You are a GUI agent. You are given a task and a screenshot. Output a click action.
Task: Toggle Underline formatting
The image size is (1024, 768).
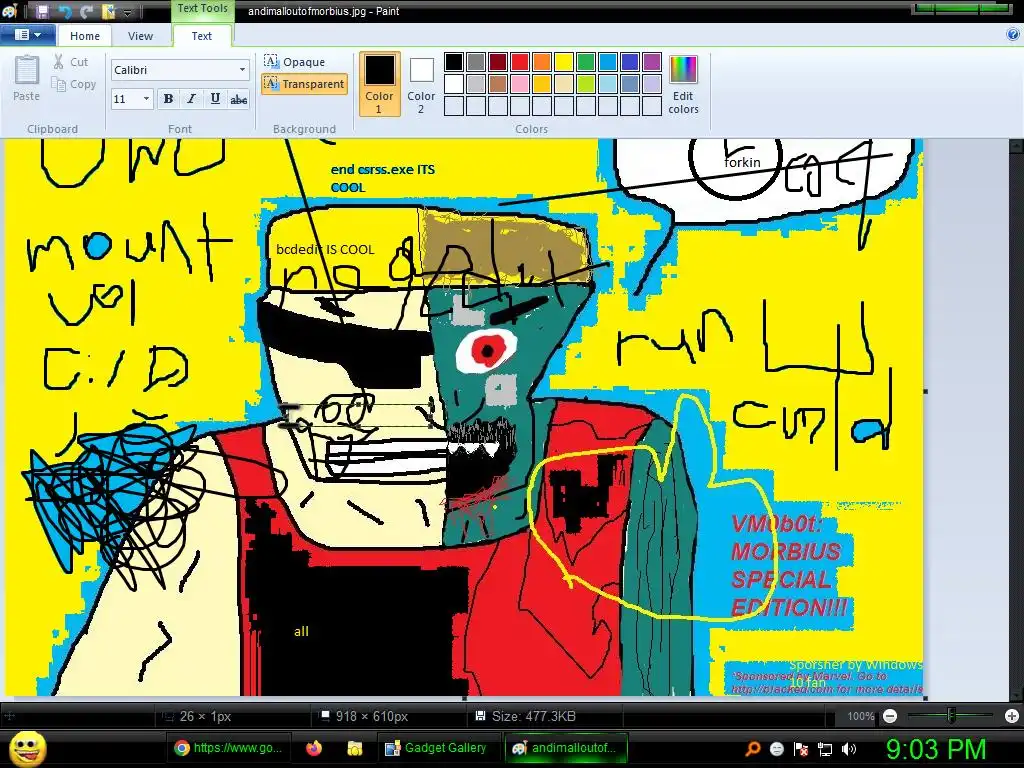pyautogui.click(x=215, y=99)
